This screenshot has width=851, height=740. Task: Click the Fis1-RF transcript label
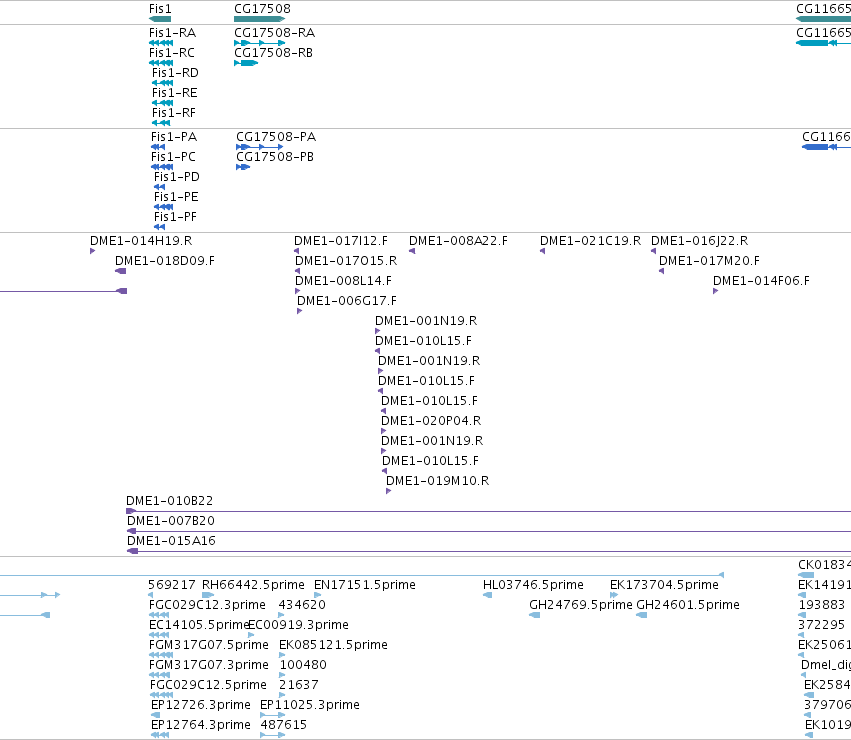coord(174,113)
